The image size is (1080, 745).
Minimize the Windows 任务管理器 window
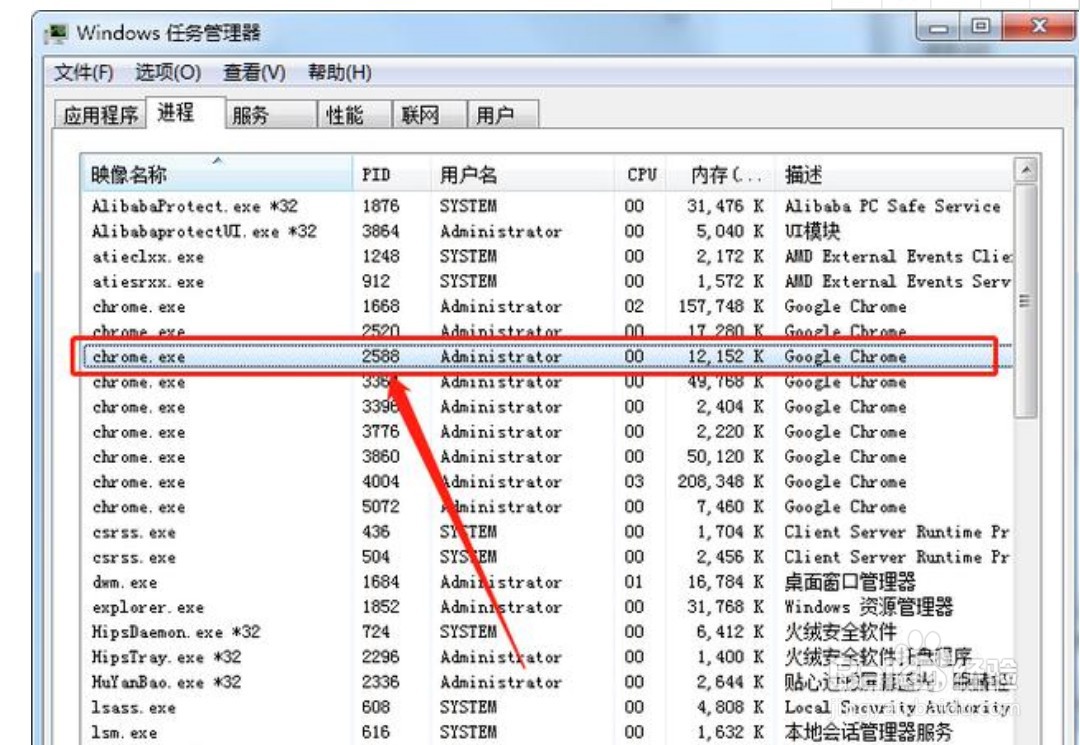pyautogui.click(x=939, y=29)
